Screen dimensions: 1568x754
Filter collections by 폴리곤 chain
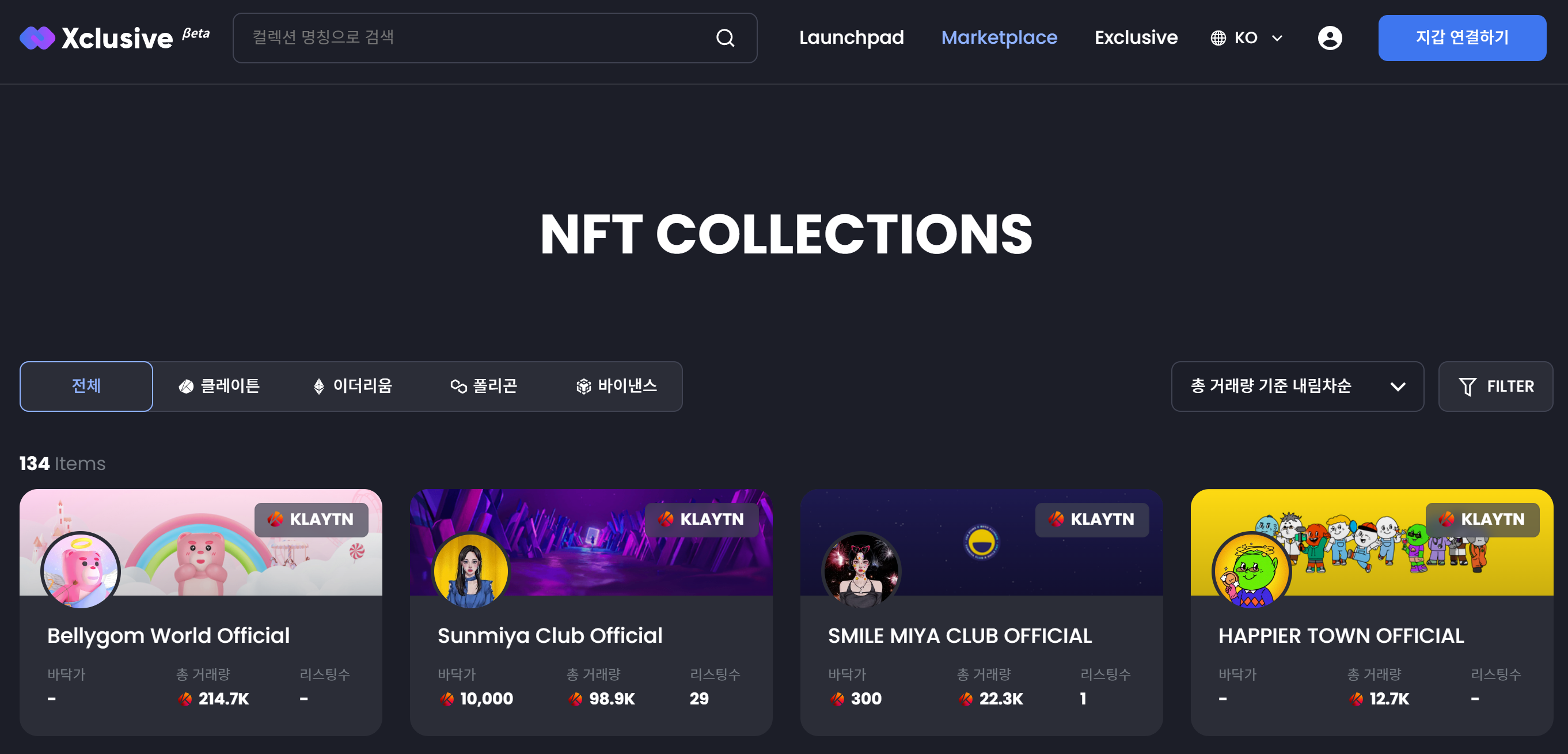[x=484, y=386]
